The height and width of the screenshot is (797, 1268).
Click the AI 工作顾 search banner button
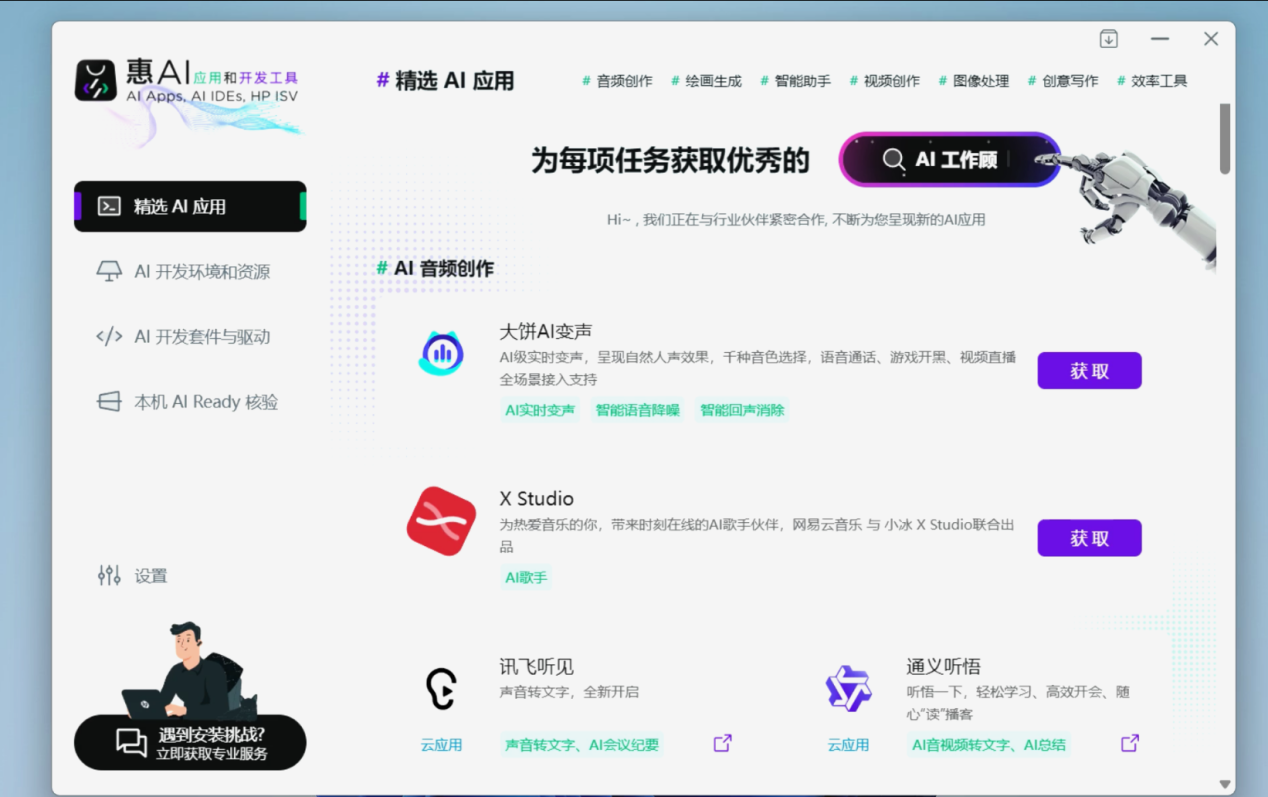point(949,160)
